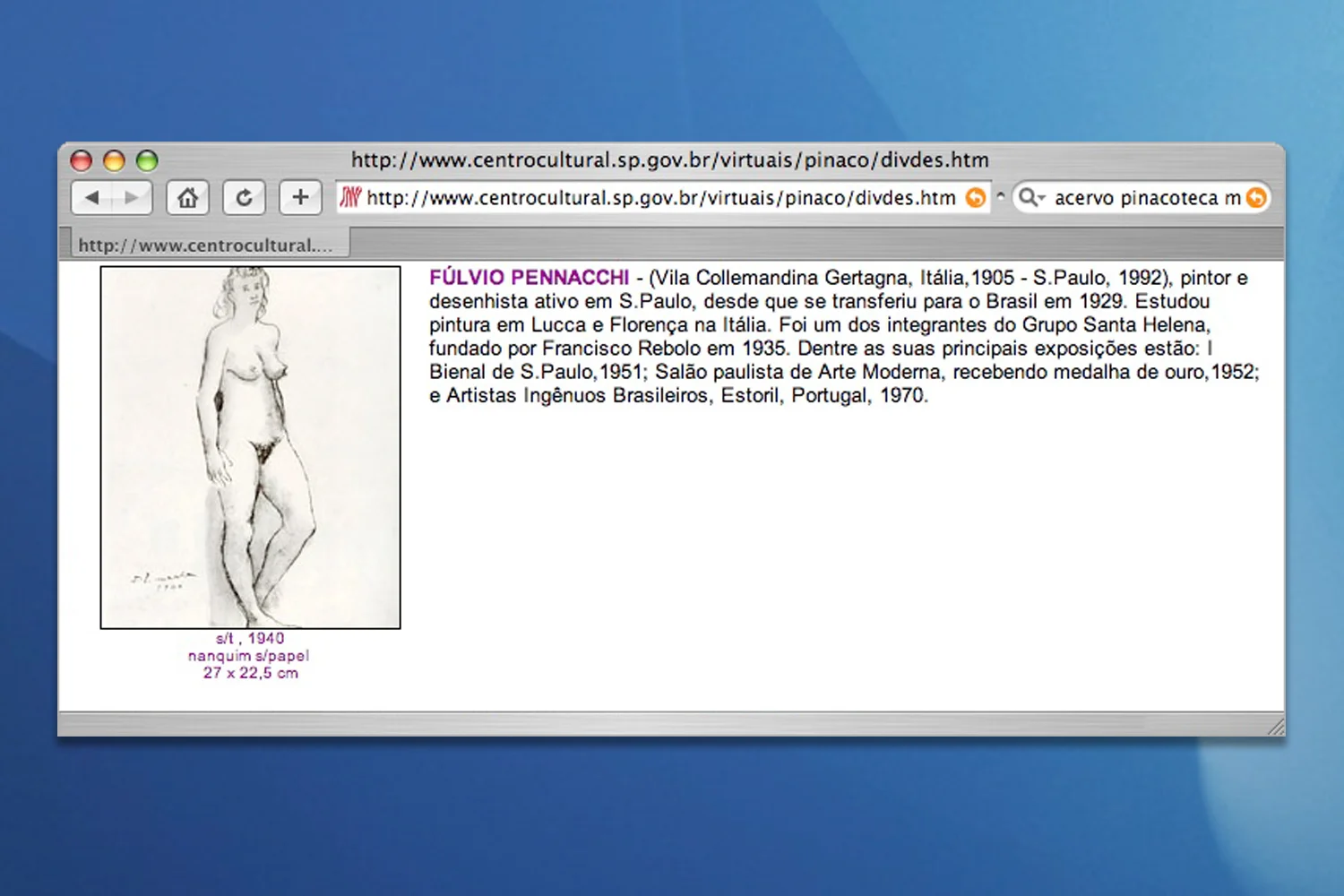
Task: Click caption text 'nanquim s/papel'
Action: coord(249,656)
